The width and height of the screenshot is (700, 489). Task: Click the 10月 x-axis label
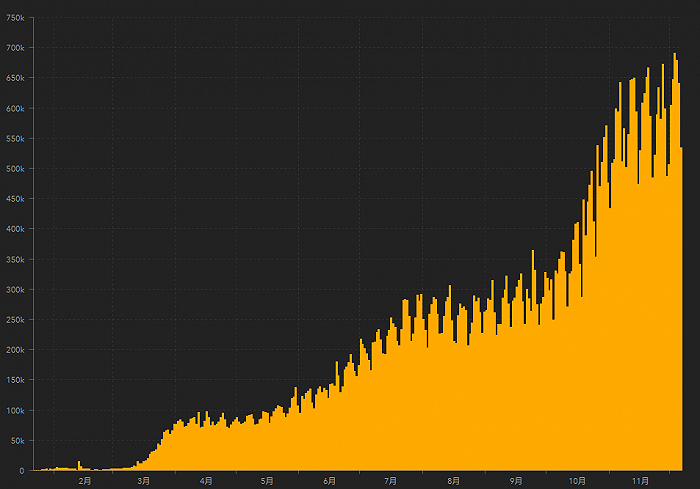(577, 481)
